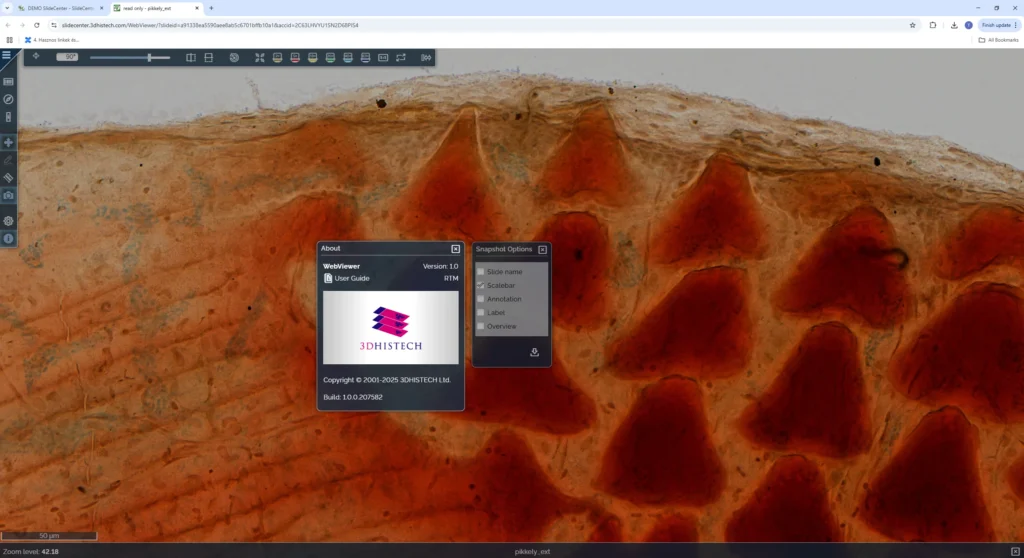Click the magnification panel icon in sidebar
1024x558 pixels.
point(8,117)
